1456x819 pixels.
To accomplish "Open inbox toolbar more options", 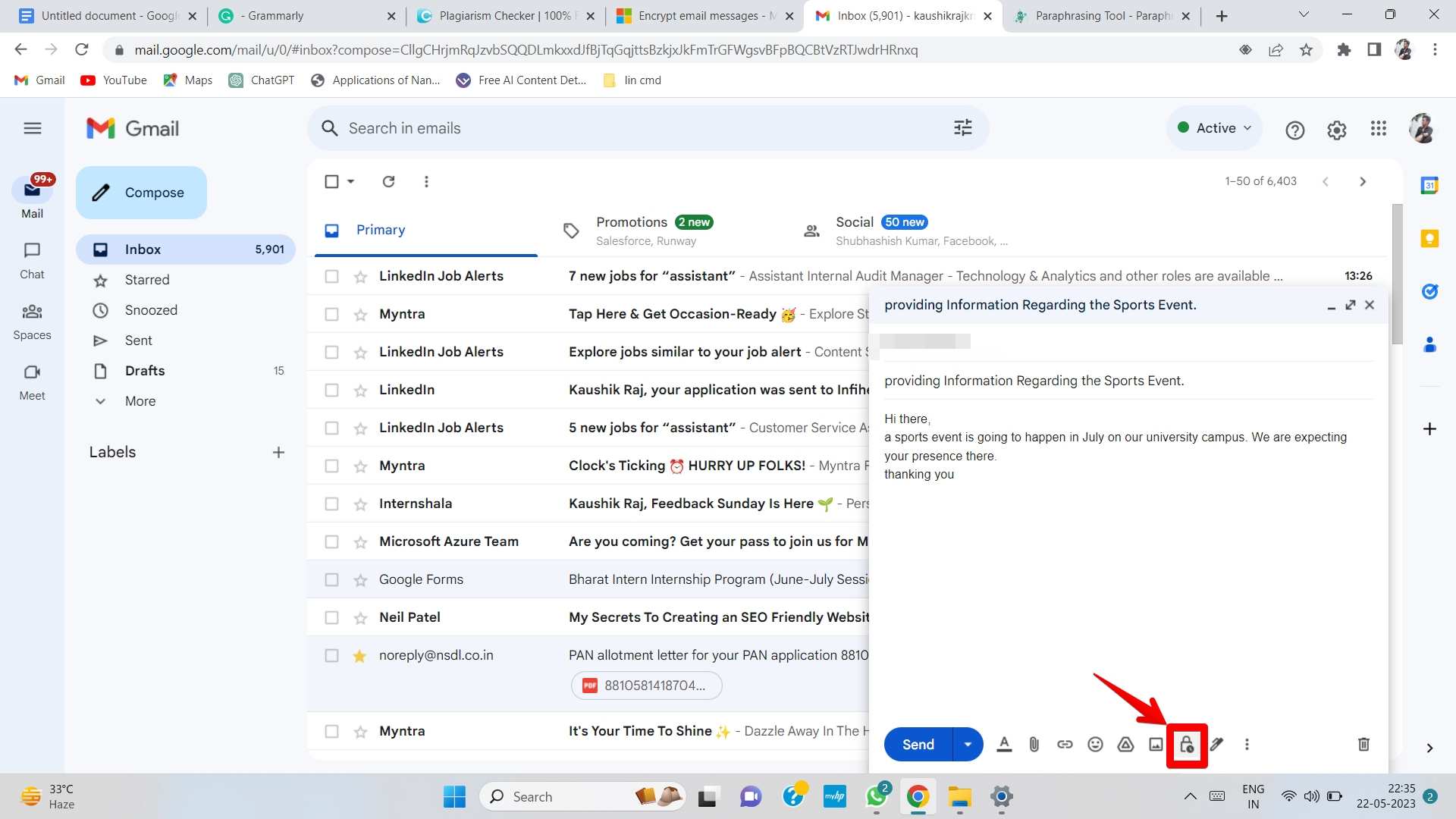I will (x=426, y=182).
